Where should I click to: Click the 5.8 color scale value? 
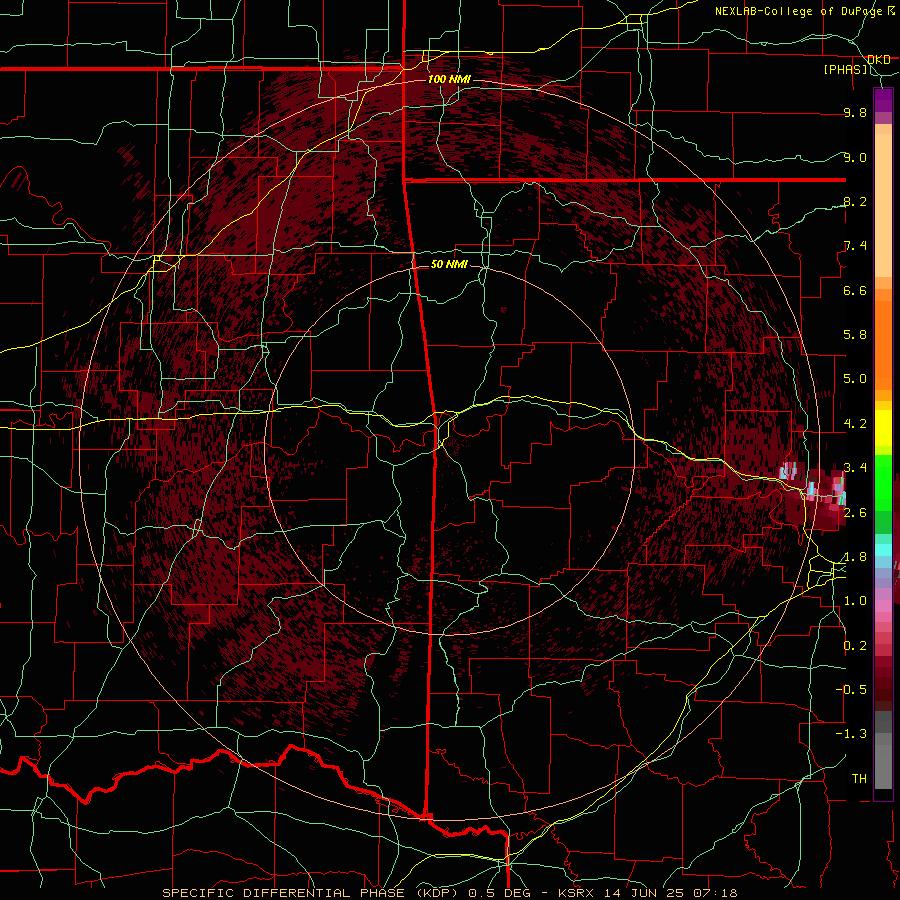point(855,334)
